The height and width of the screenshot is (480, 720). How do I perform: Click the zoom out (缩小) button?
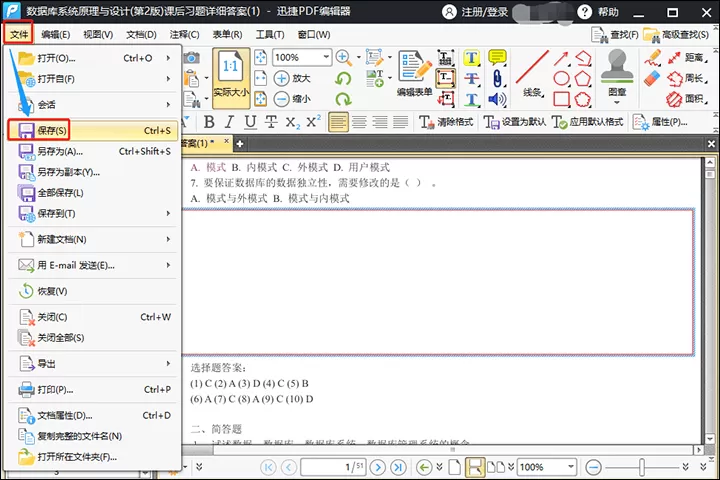point(292,99)
